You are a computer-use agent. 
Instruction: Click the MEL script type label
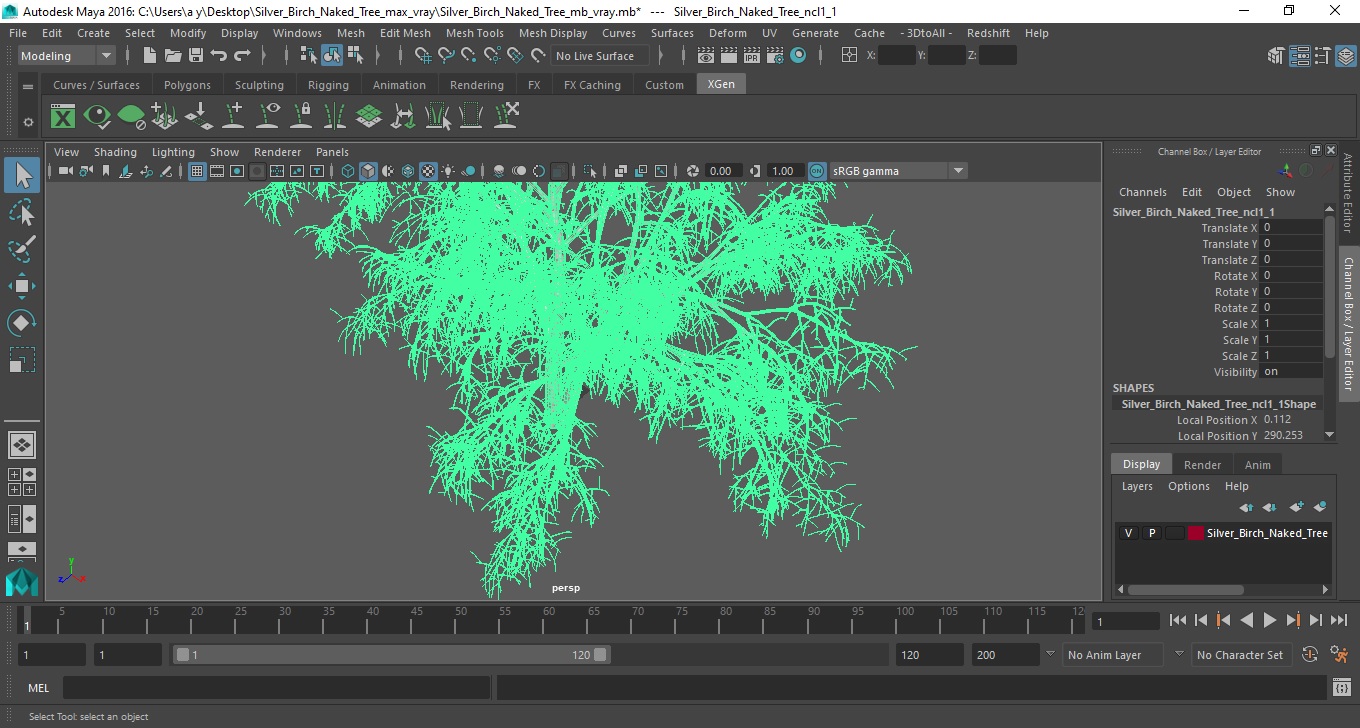[38, 688]
